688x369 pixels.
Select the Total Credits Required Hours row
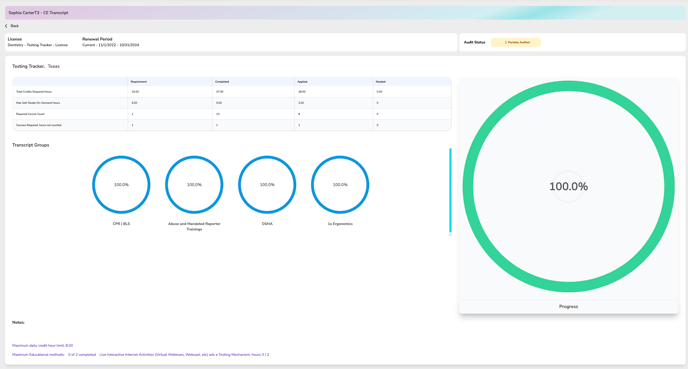tap(232, 92)
